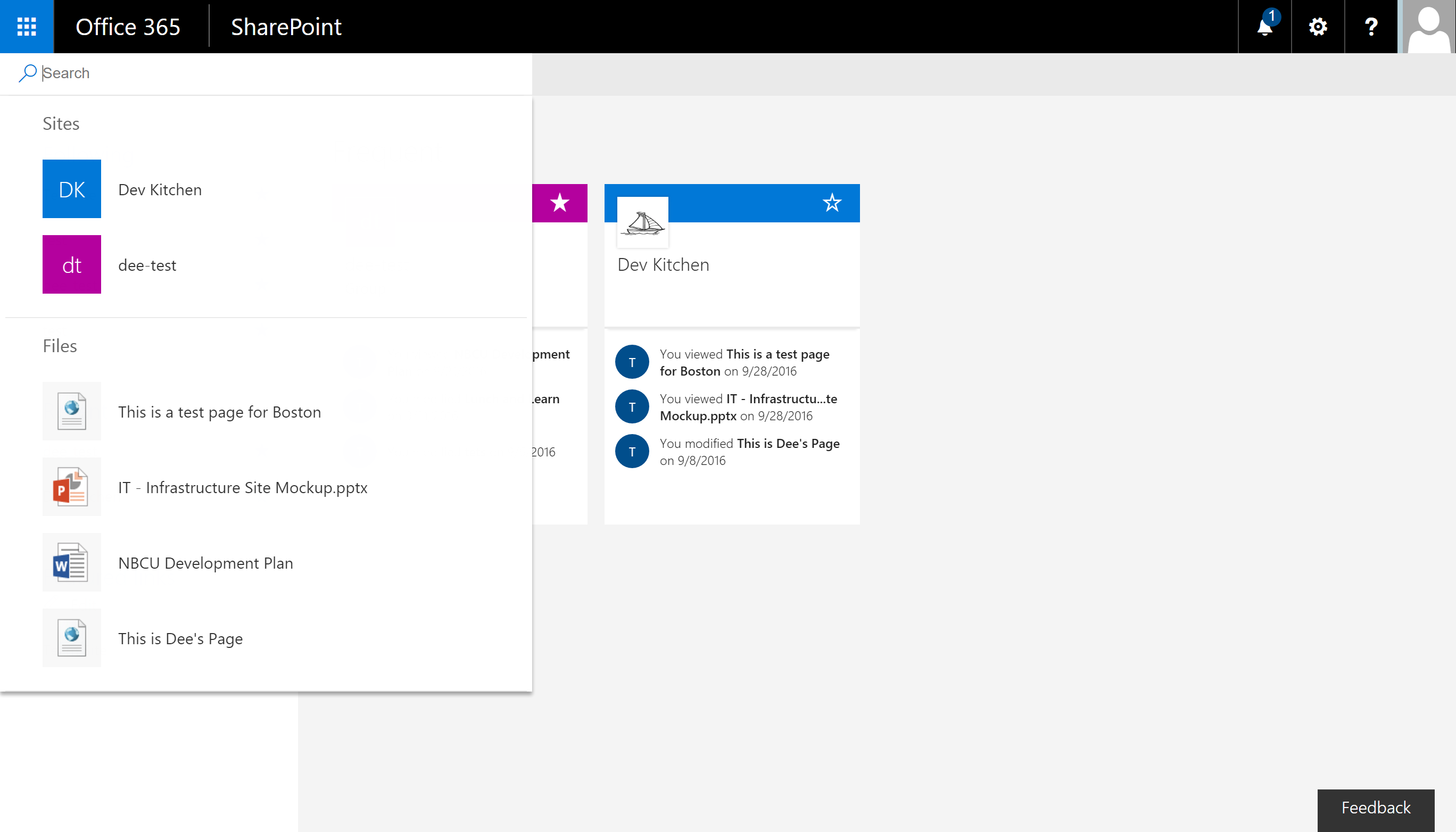Click the T avatar beside Dee's Page activity

632,452
